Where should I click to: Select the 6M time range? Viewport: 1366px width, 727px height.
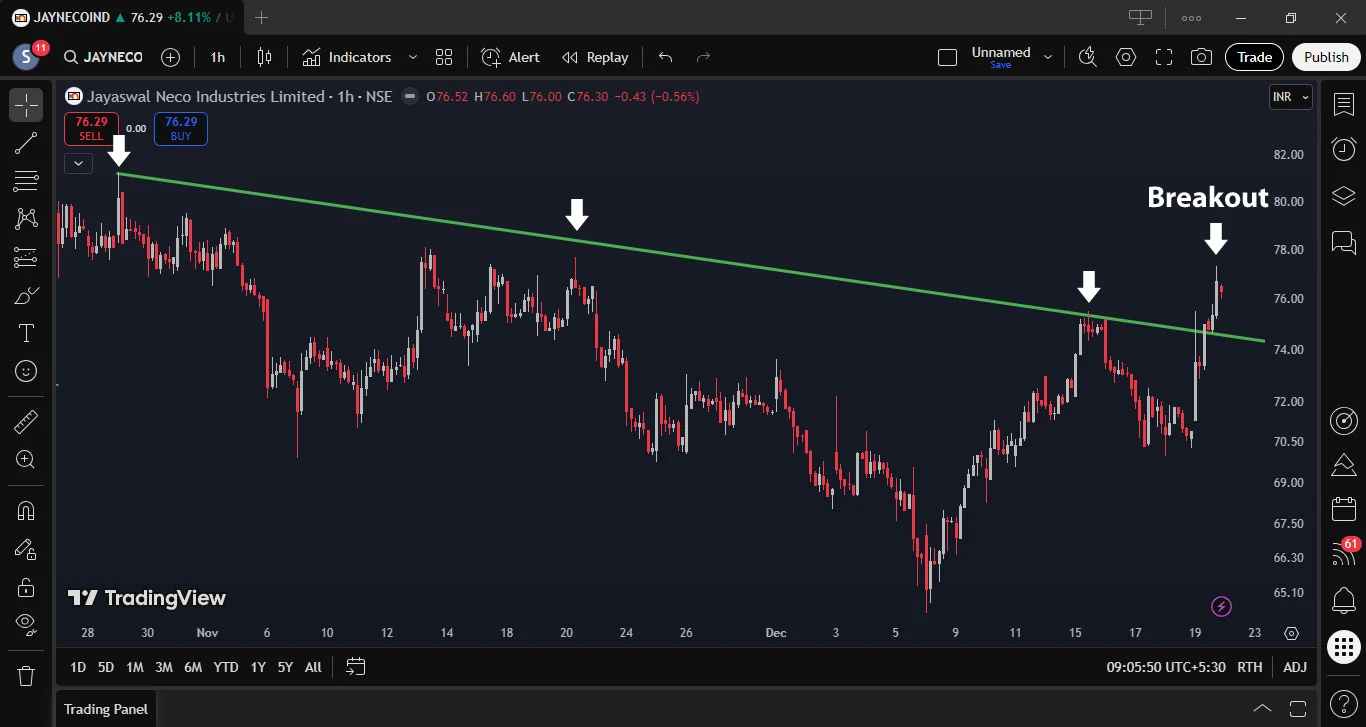[193, 667]
